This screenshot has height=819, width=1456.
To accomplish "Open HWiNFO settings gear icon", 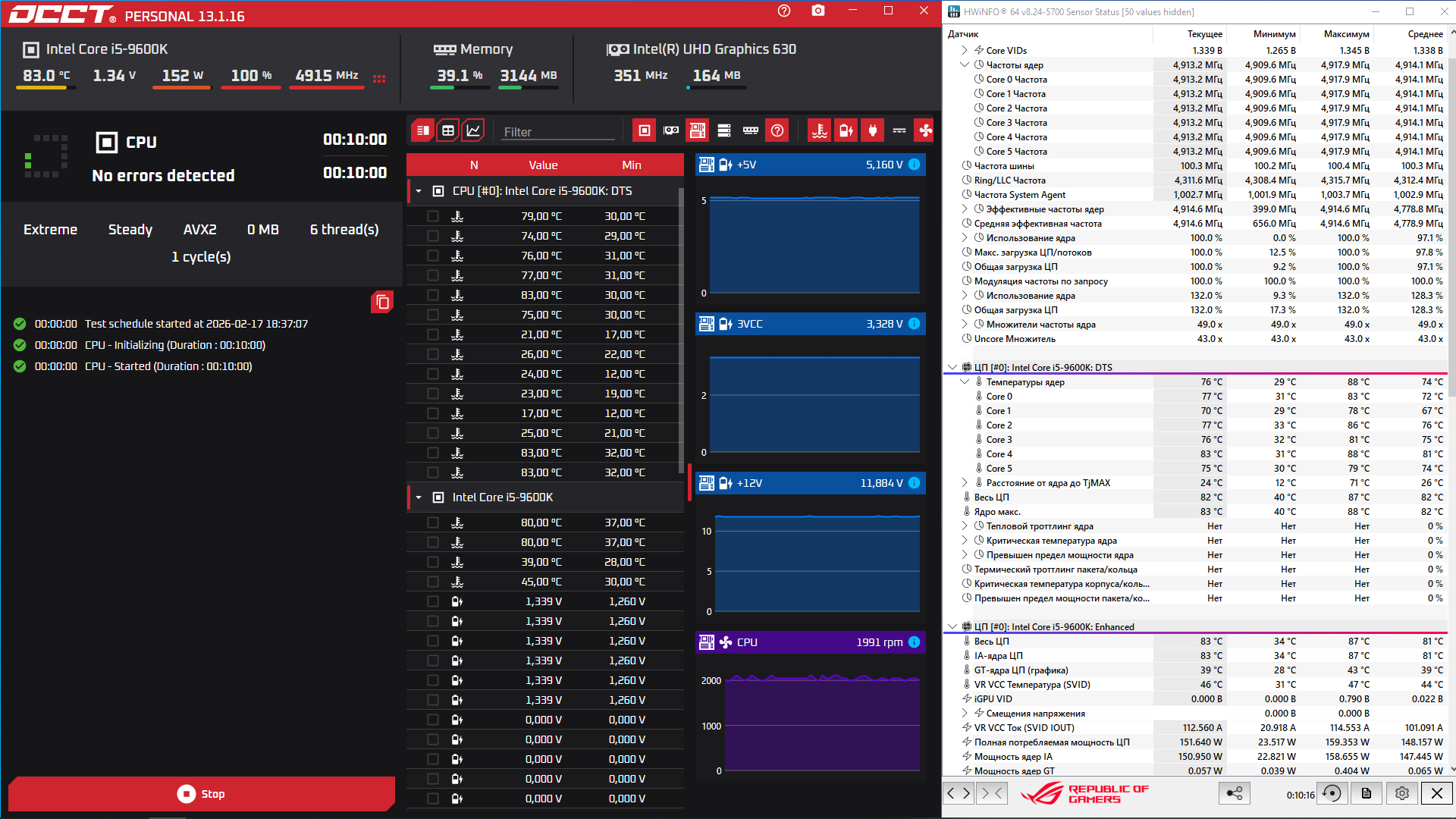I will coord(1401,793).
